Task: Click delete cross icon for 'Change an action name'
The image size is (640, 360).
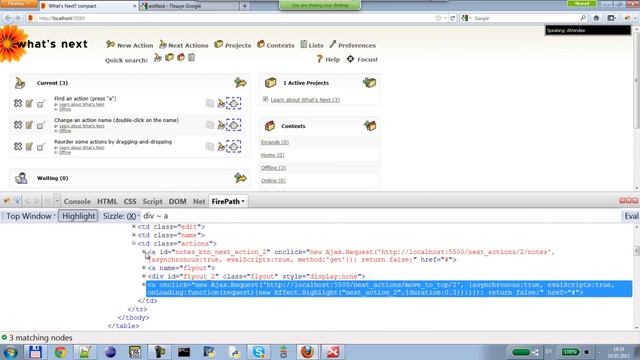Action: point(18,125)
